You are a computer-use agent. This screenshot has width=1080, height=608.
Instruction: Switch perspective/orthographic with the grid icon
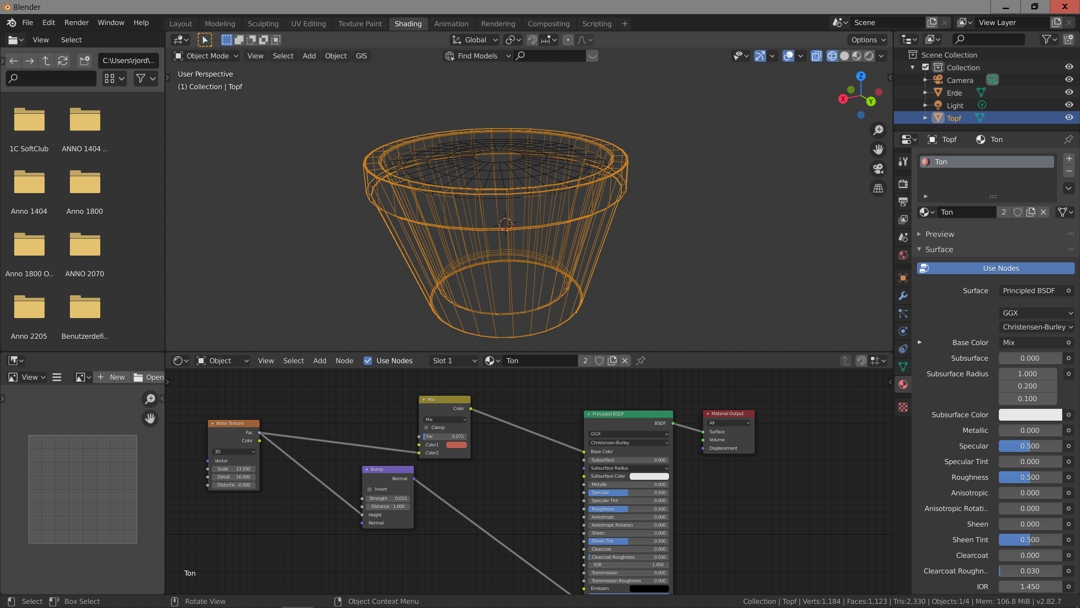878,188
